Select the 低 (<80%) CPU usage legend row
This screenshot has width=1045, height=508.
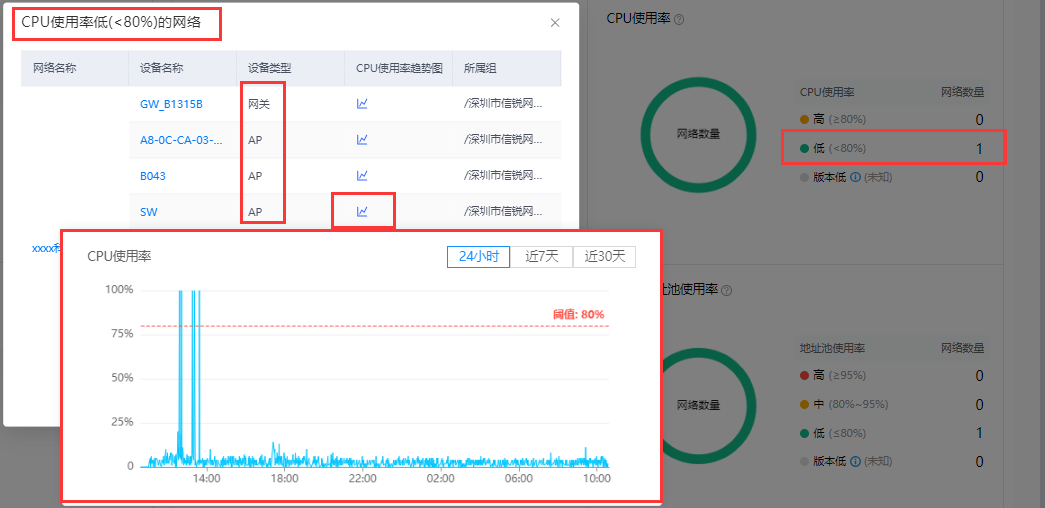point(892,148)
